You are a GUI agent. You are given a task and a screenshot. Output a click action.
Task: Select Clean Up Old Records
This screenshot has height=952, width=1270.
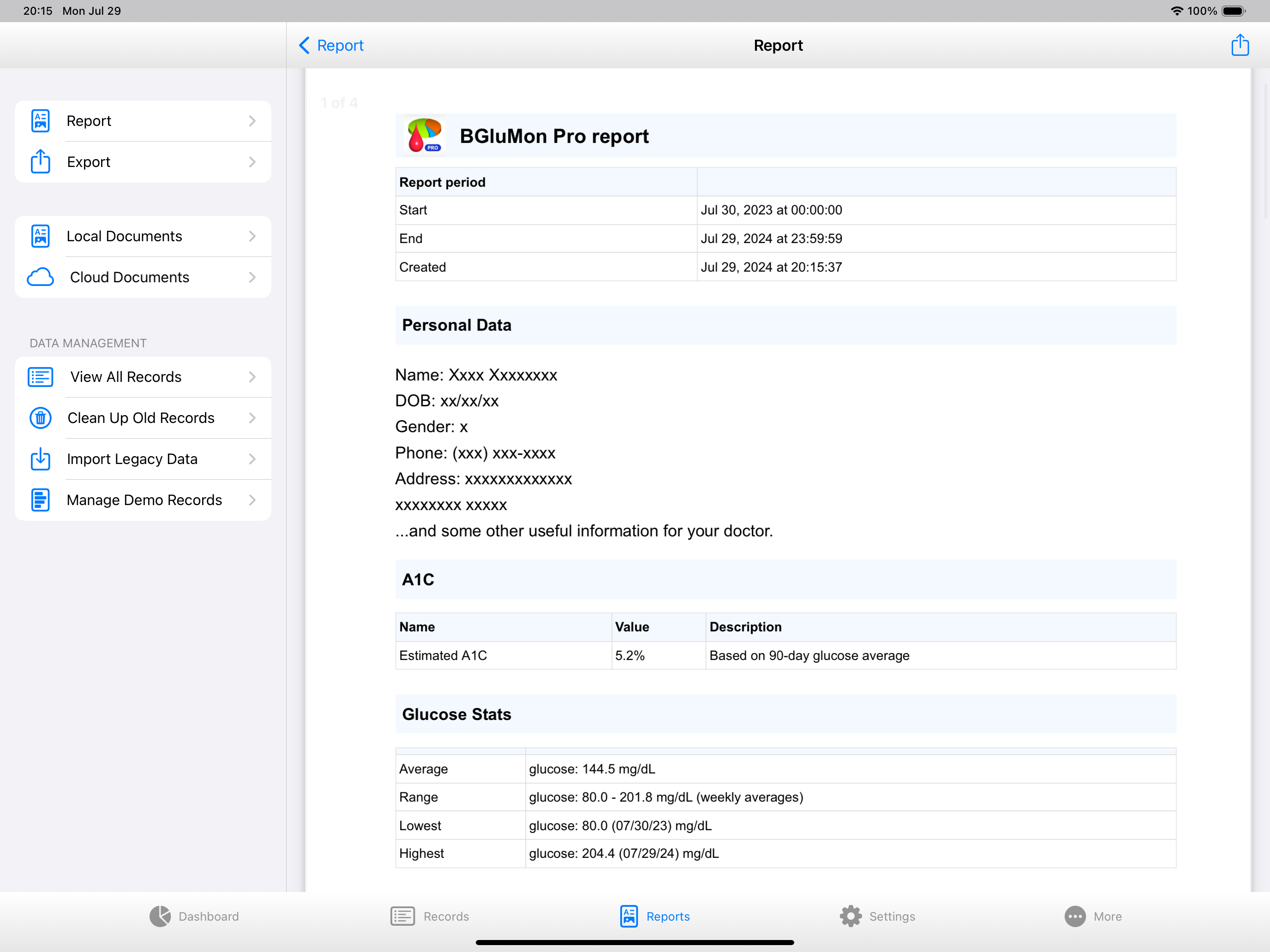143,418
